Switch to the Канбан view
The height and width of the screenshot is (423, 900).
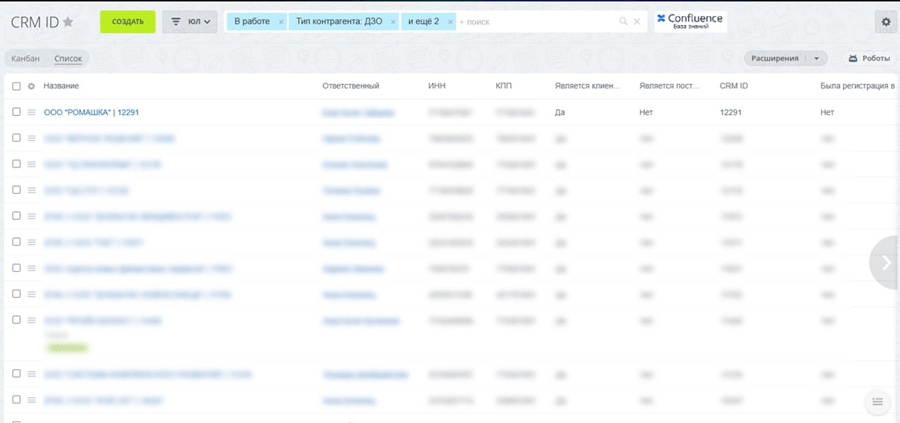click(x=25, y=59)
